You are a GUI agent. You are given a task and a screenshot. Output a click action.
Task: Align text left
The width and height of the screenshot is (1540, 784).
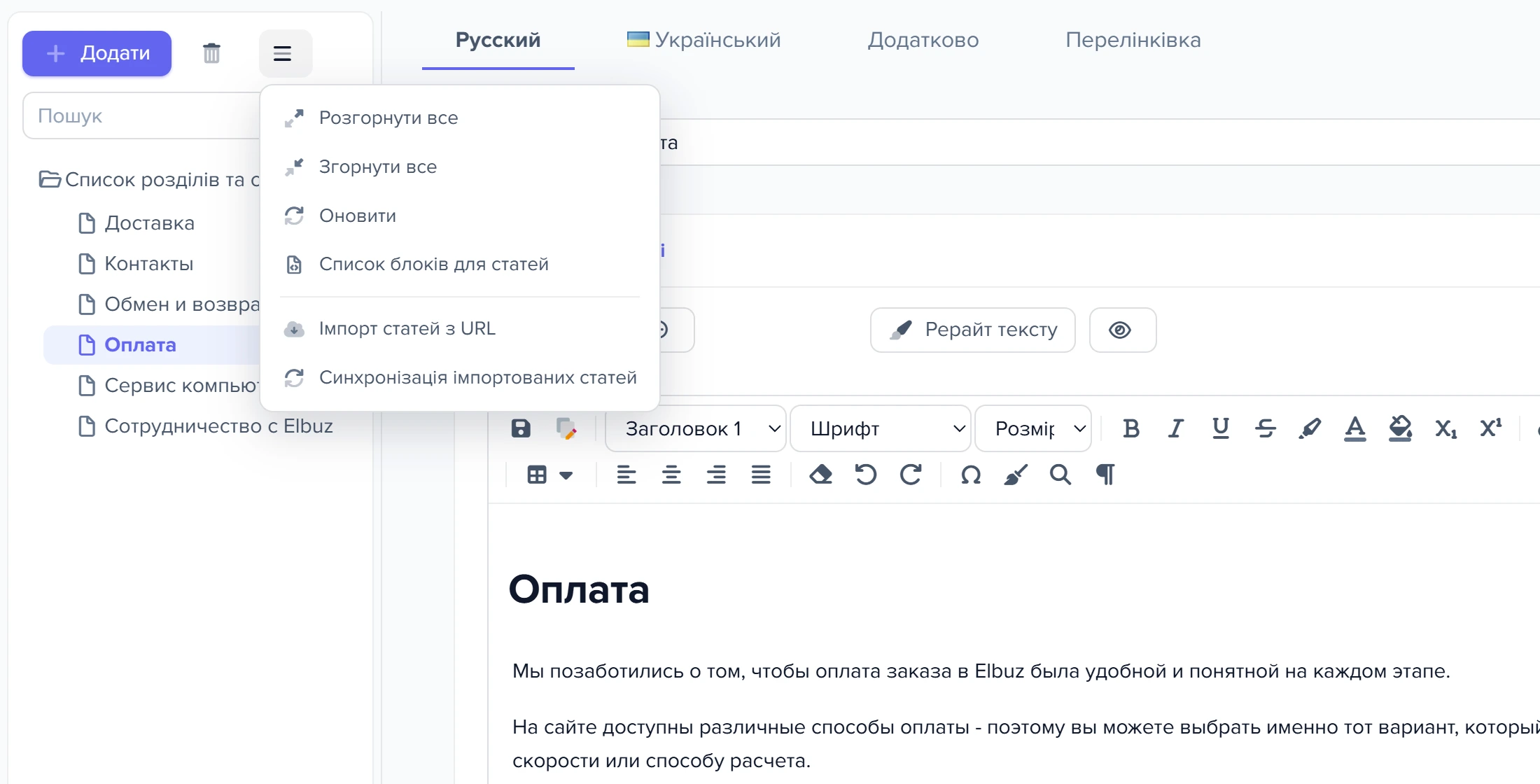coord(626,475)
